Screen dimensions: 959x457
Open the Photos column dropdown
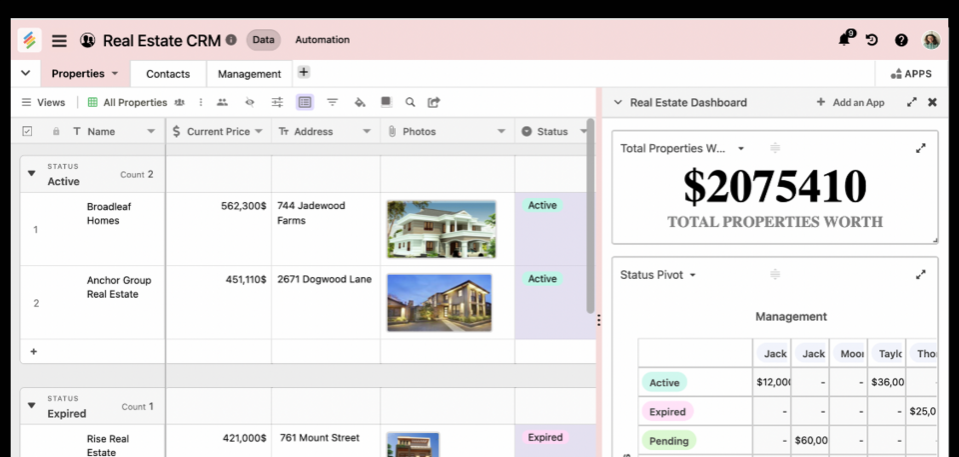[502, 132]
